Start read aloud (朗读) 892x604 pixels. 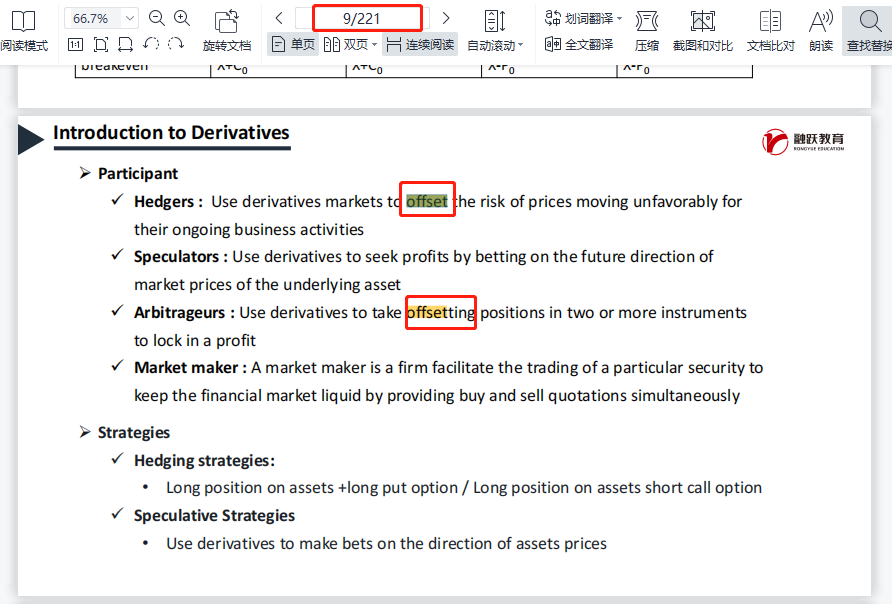pos(821,30)
